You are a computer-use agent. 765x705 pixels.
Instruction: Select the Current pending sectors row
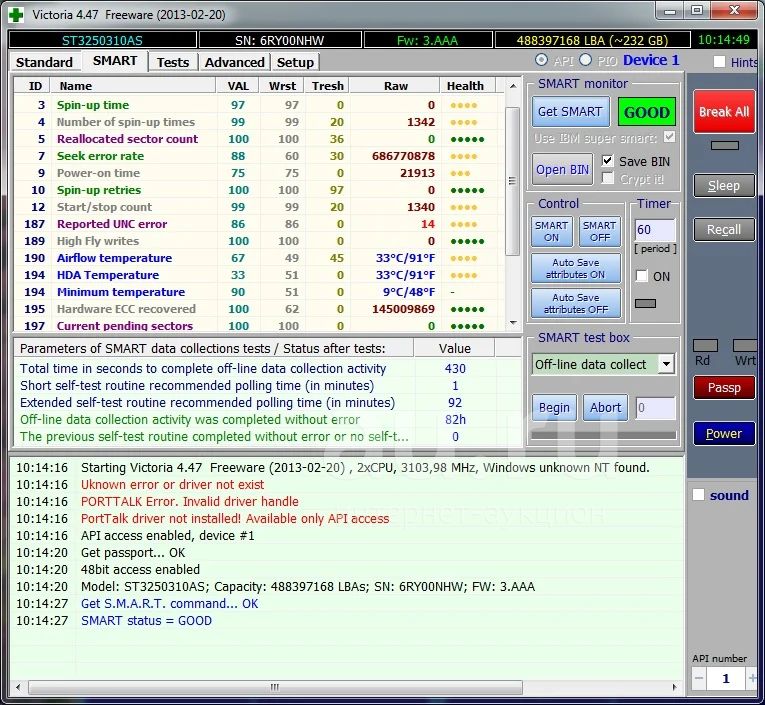259,326
